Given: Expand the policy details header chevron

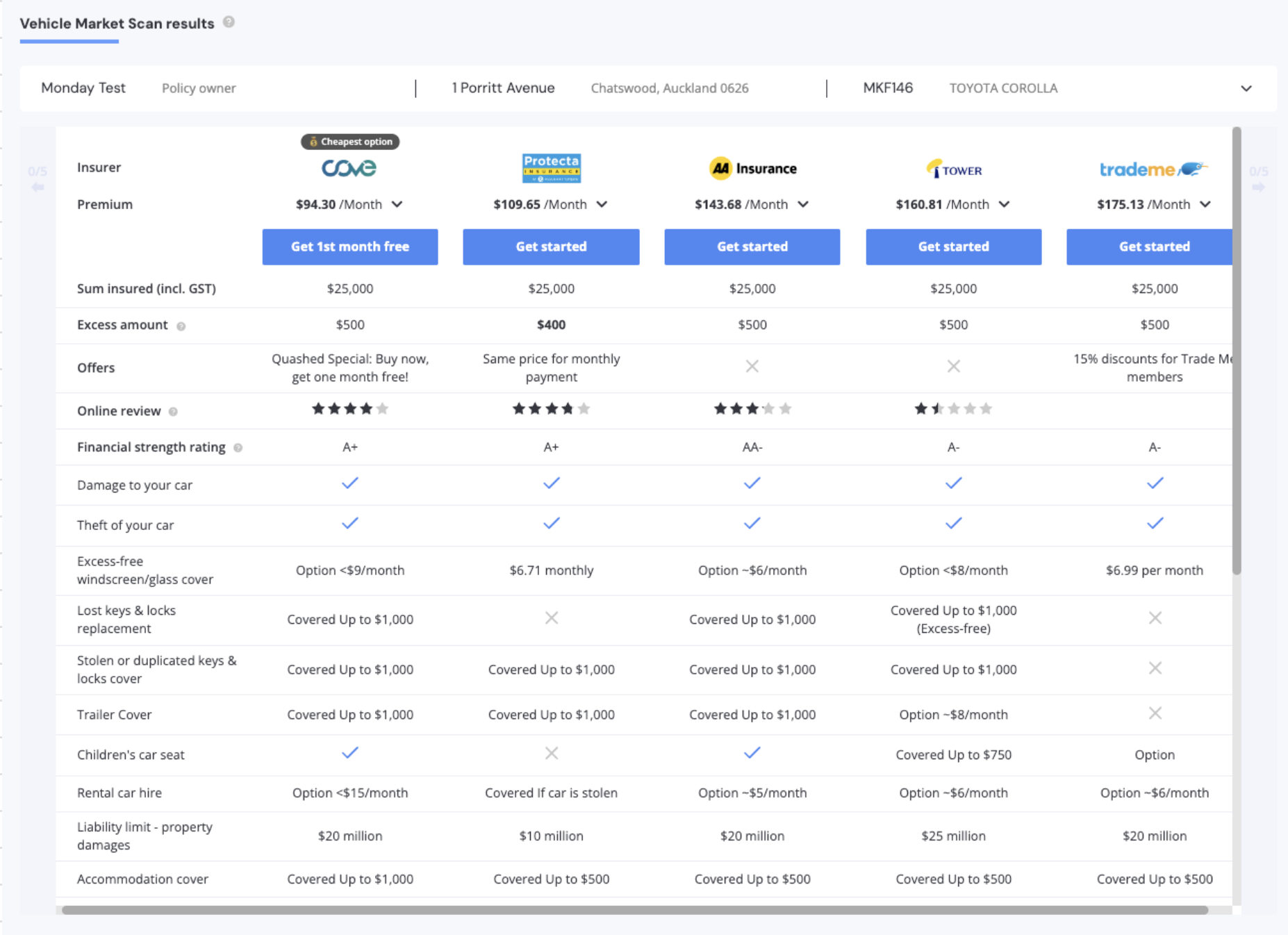Looking at the screenshot, I should tap(1246, 88).
